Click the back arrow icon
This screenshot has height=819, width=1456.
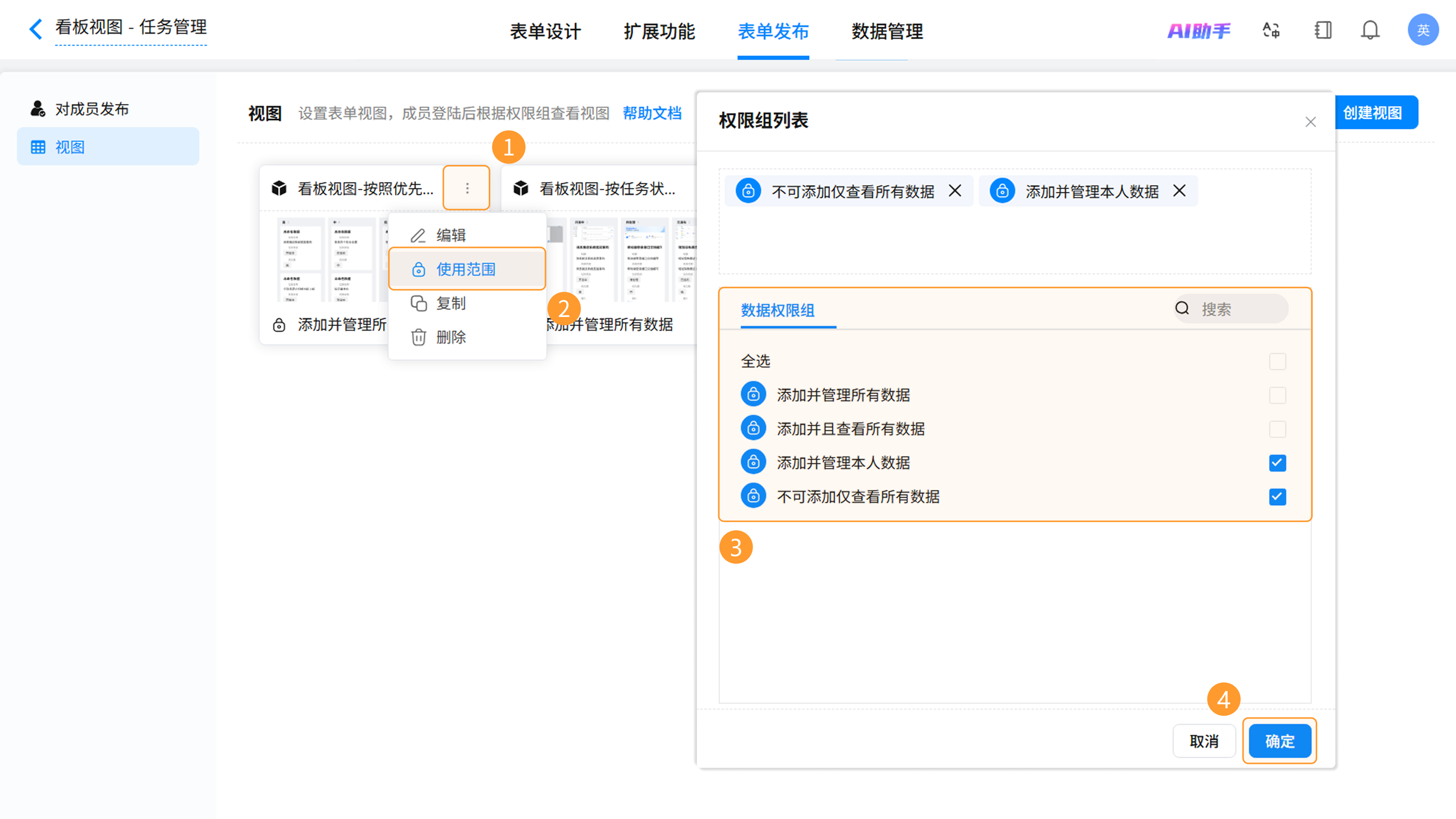tap(36, 29)
